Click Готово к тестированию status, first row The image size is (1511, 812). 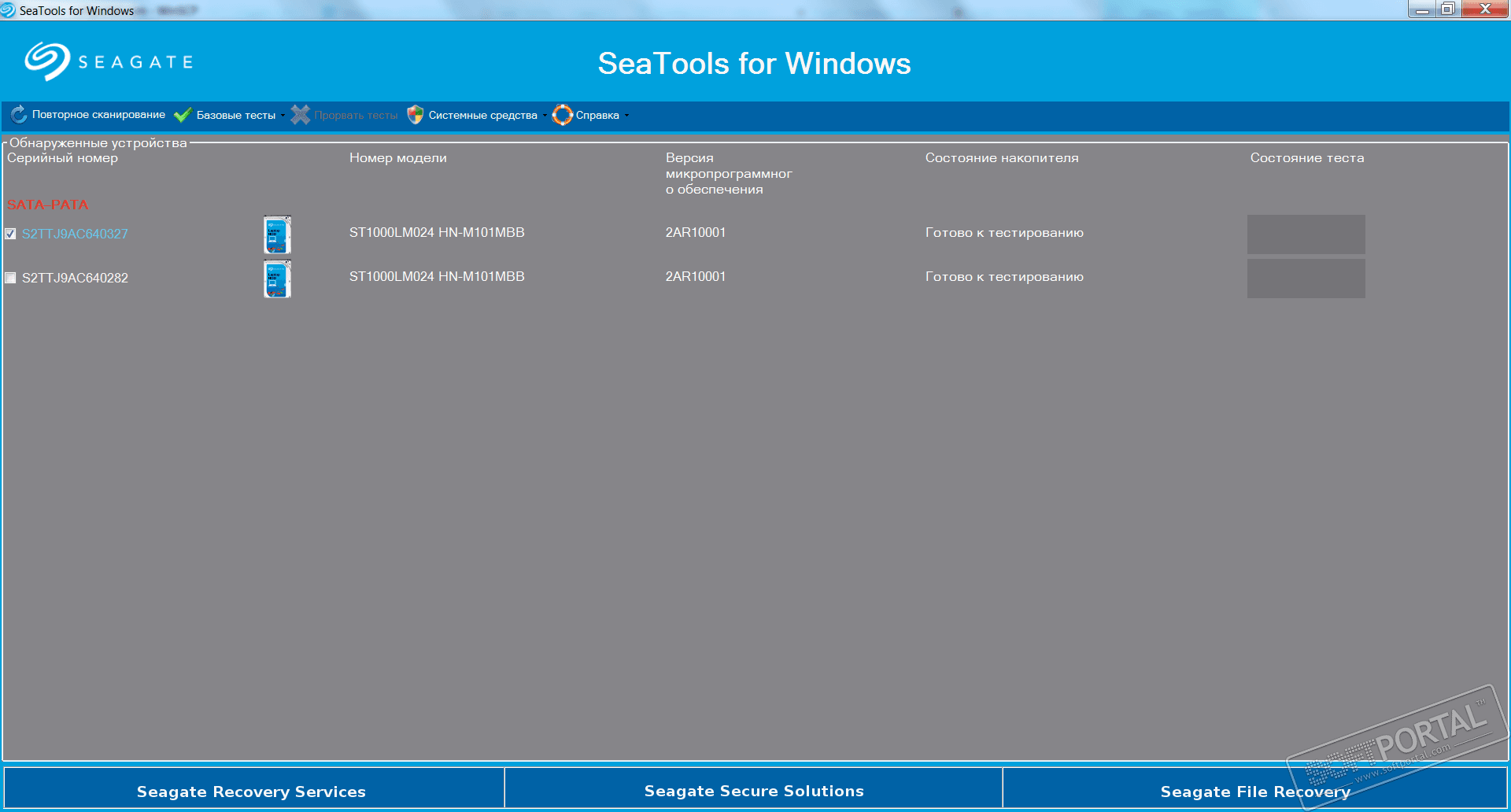1004,233
